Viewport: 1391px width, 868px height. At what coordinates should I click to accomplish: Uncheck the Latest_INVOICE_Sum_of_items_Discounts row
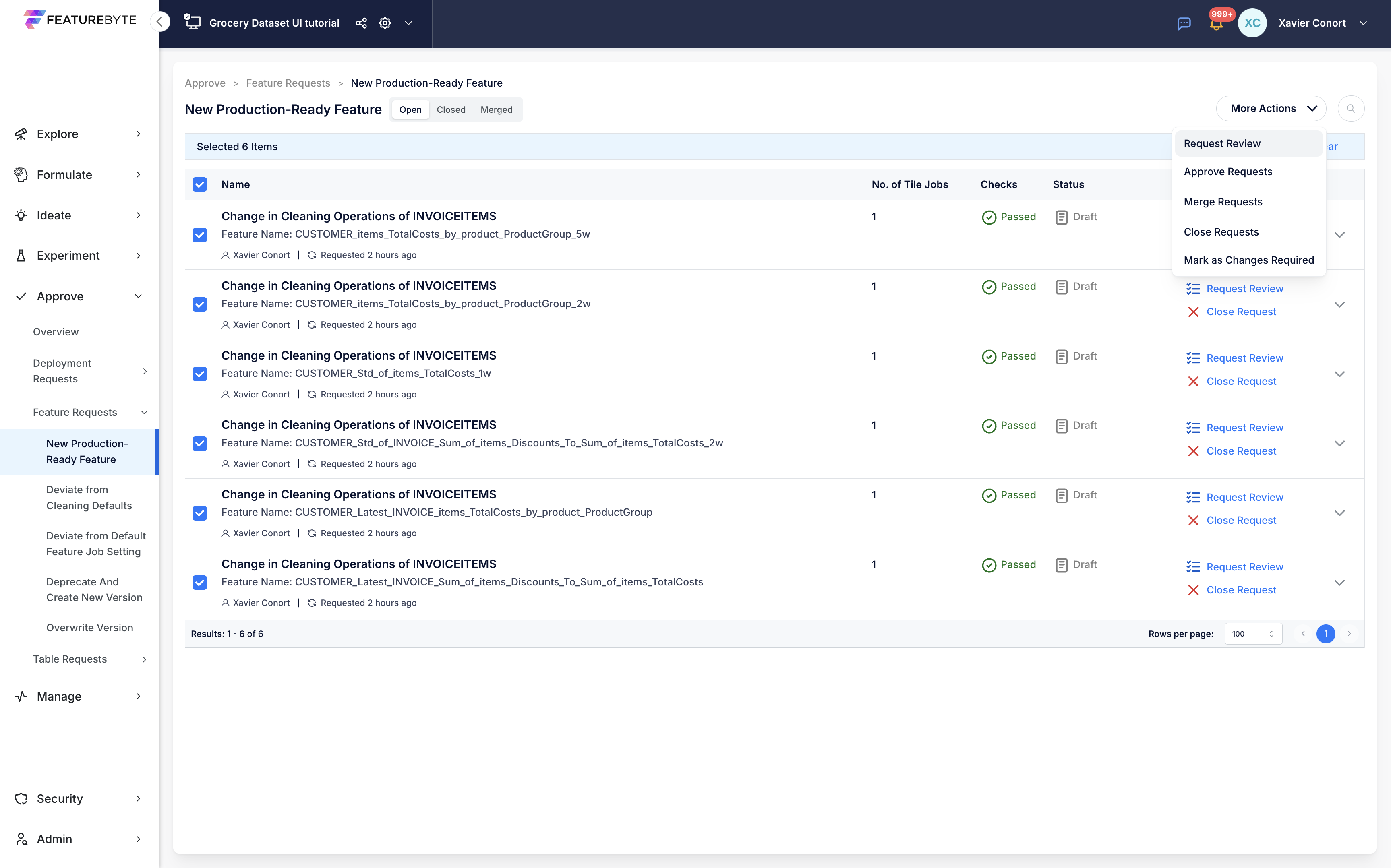tap(199, 583)
